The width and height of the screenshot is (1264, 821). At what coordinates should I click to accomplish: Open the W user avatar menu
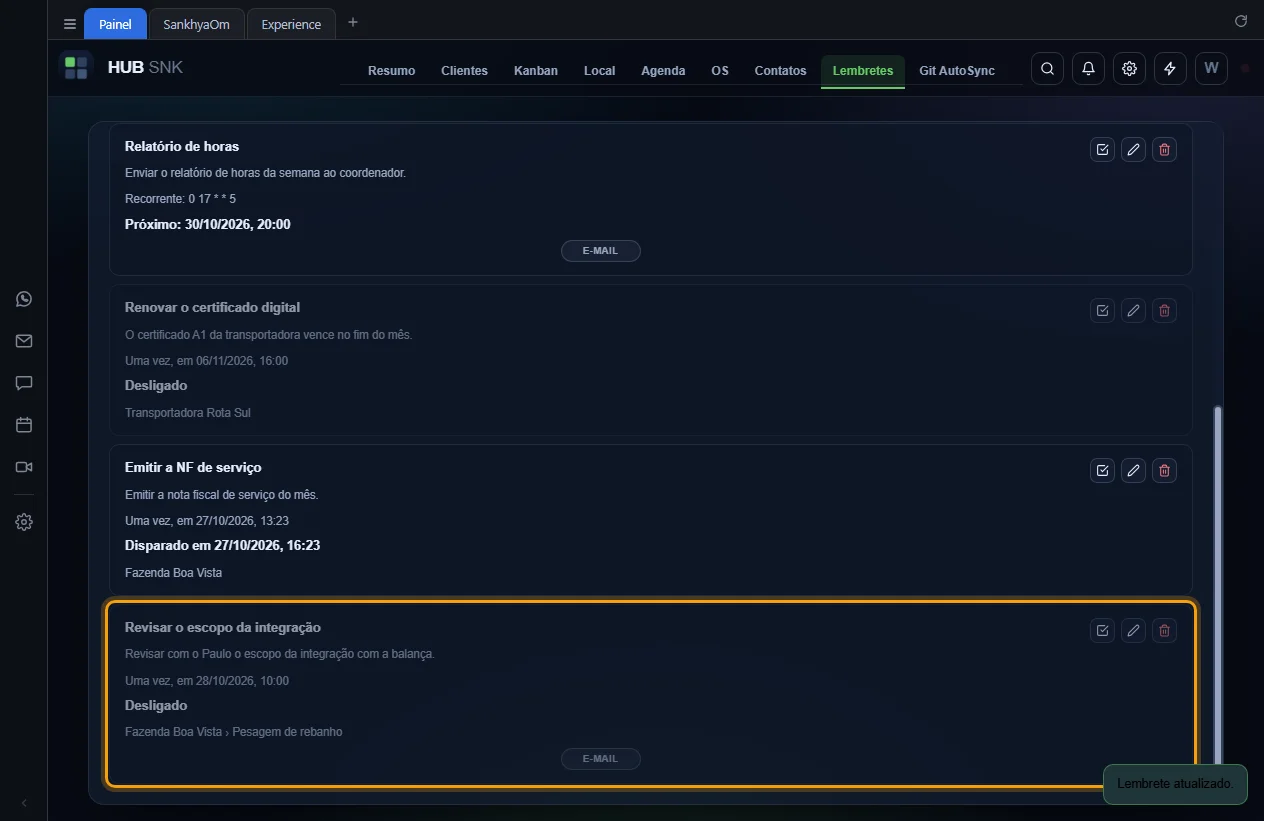pos(1211,68)
